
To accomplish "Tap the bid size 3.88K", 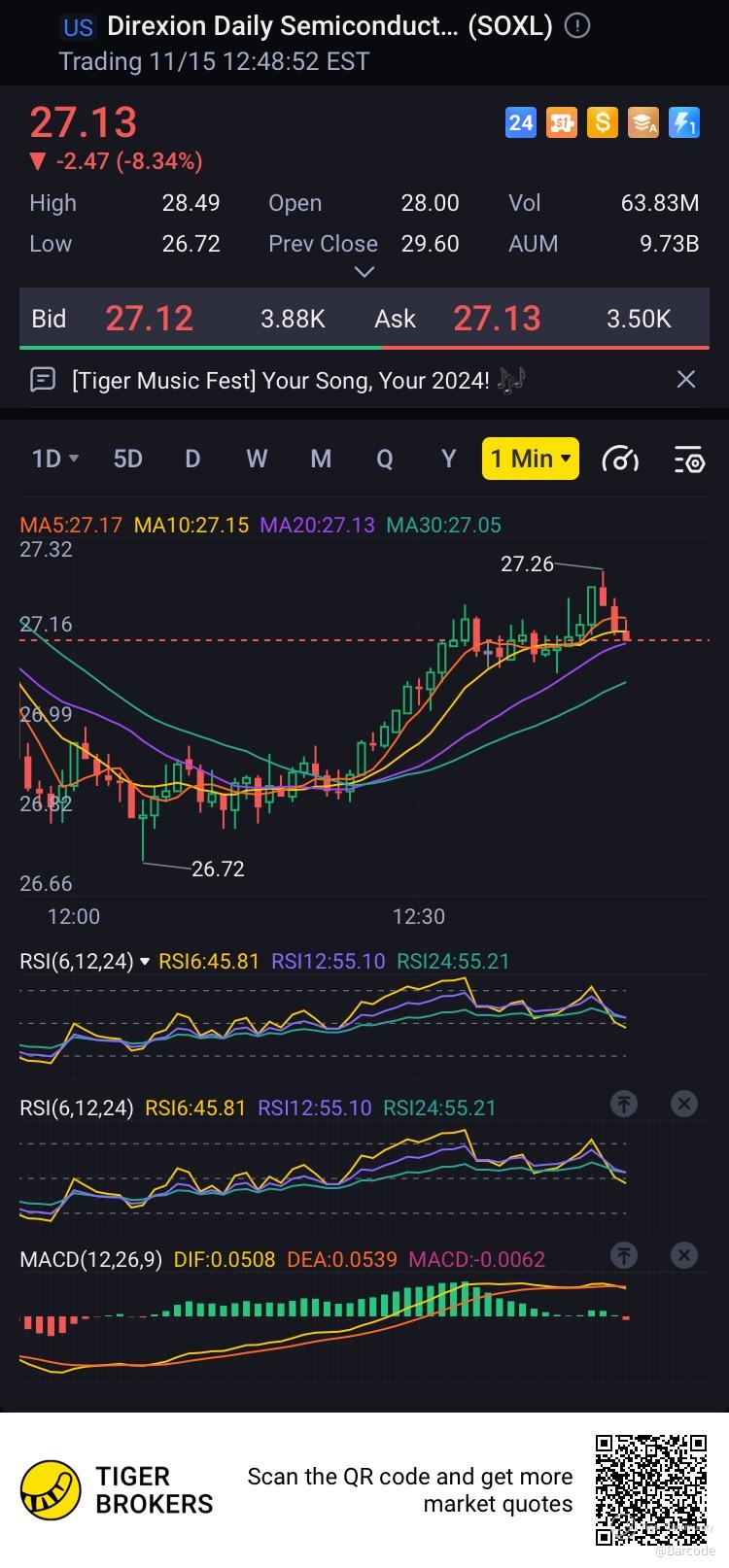I will click(x=293, y=319).
